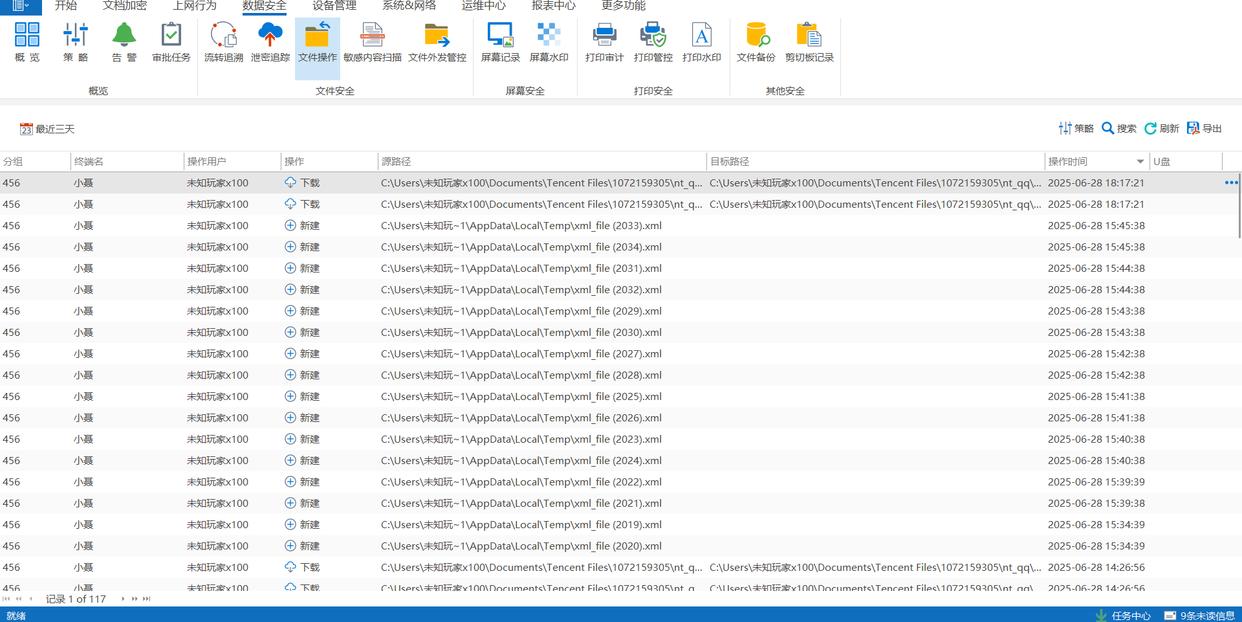Click the three-dot menu on first row
This screenshot has width=1242, height=622.
click(1231, 183)
